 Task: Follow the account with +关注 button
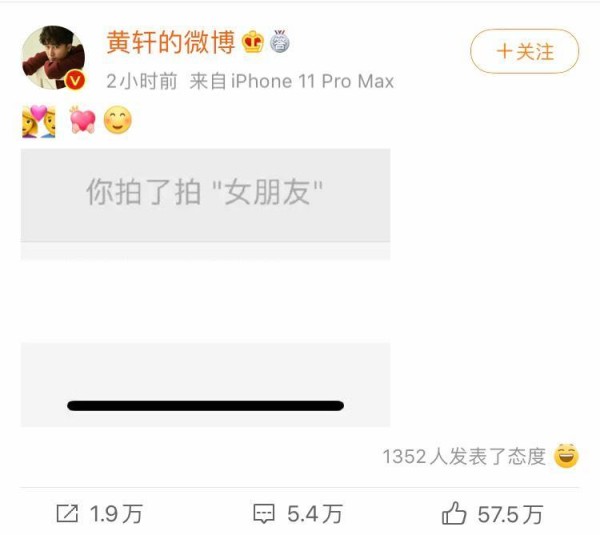point(524,51)
